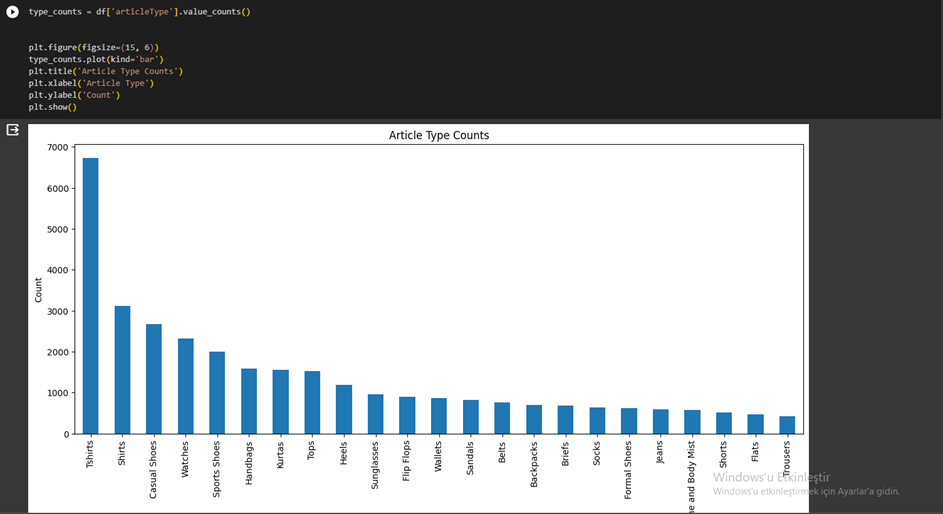Click the plt.figure figsize code line
Image resolution: width=943 pixels, height=514 pixels.
[x=93, y=47]
